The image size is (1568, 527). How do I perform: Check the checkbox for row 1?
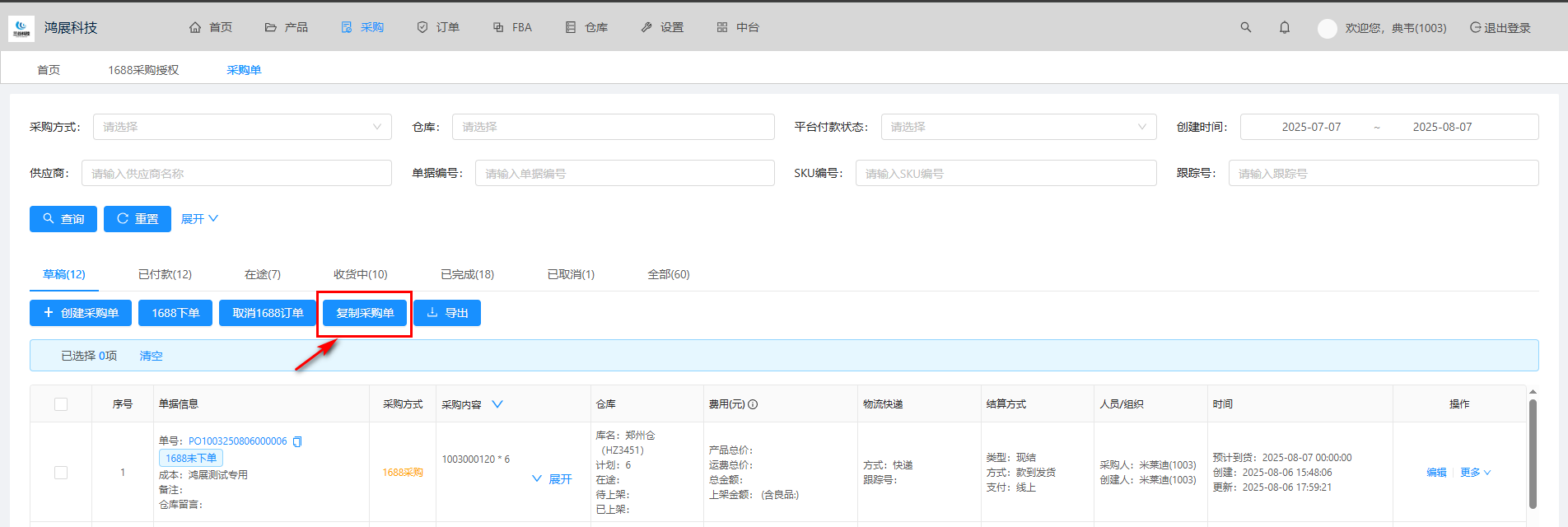(x=61, y=473)
